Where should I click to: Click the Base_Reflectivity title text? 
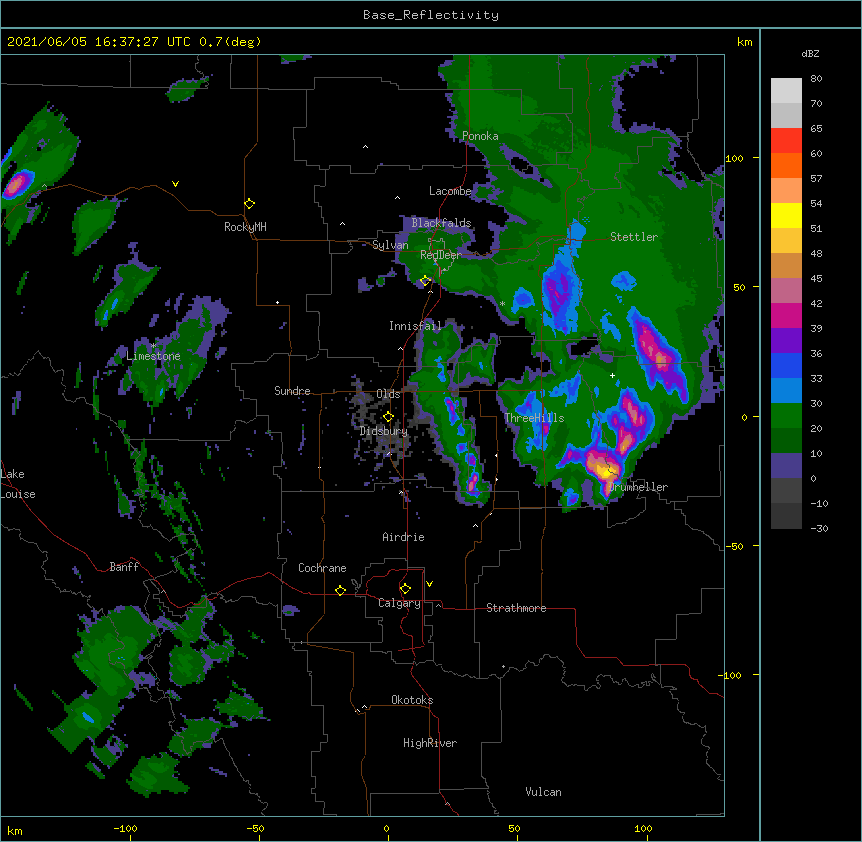click(x=431, y=15)
